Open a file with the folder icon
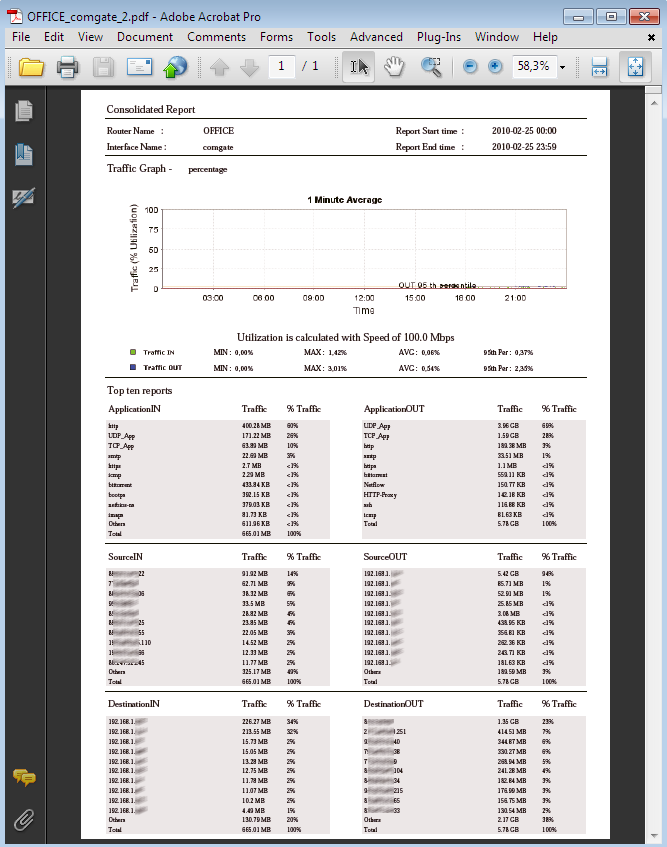This screenshot has height=847, width=667. [31, 67]
